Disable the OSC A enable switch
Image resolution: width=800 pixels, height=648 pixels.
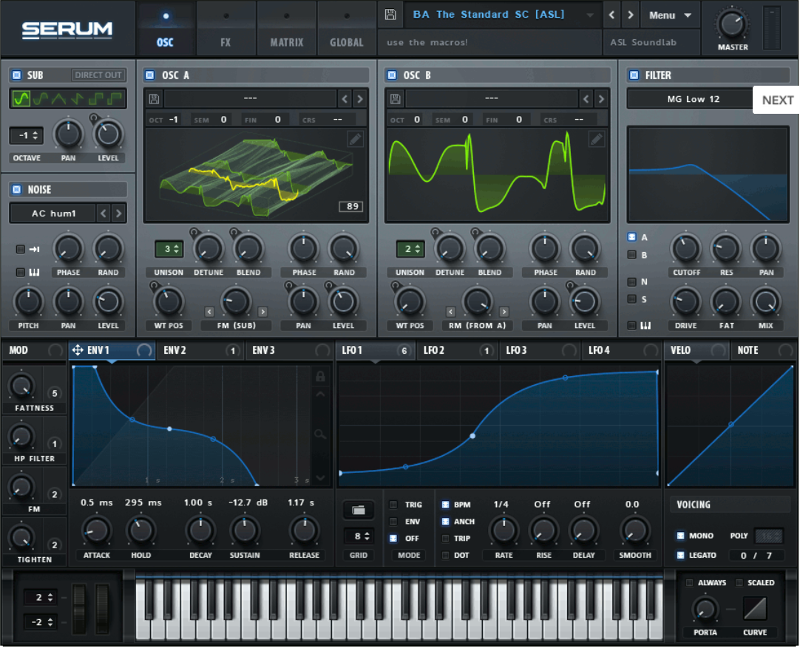(150, 75)
